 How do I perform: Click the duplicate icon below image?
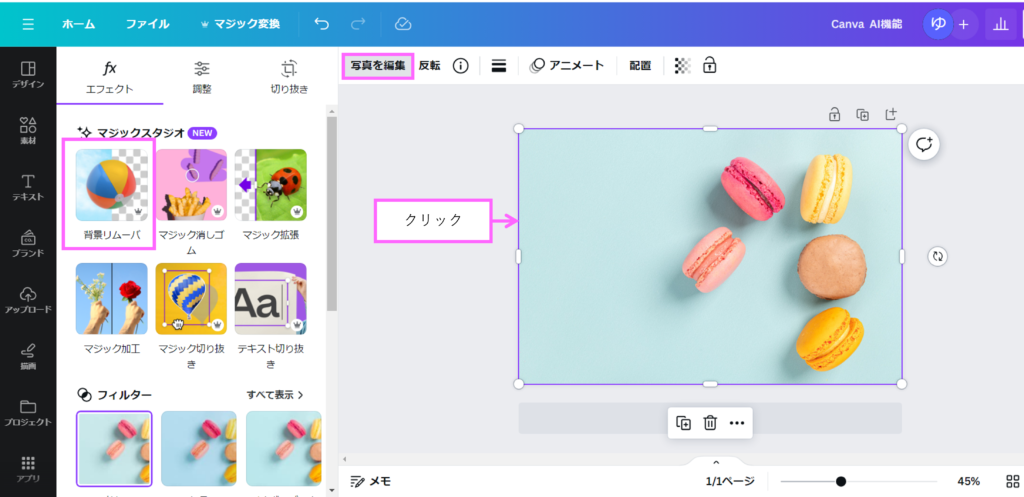(x=683, y=423)
